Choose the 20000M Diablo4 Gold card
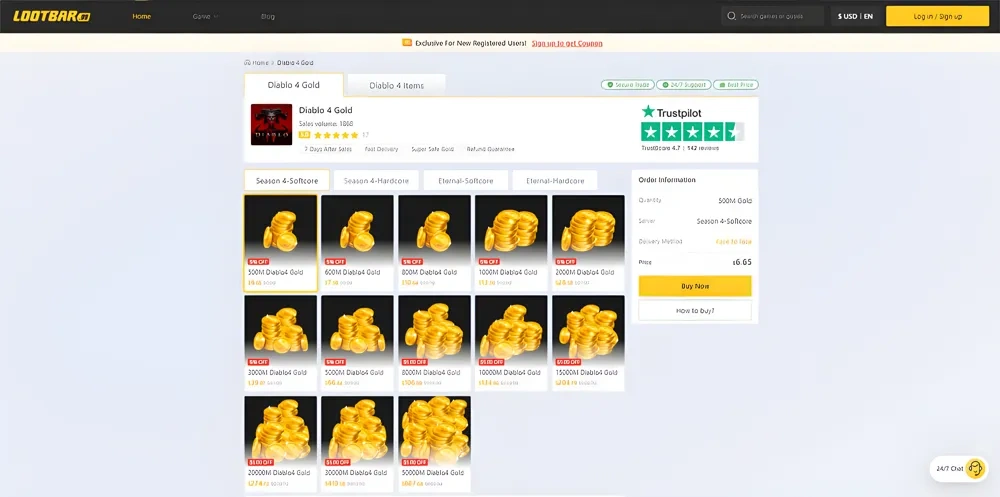 point(281,444)
